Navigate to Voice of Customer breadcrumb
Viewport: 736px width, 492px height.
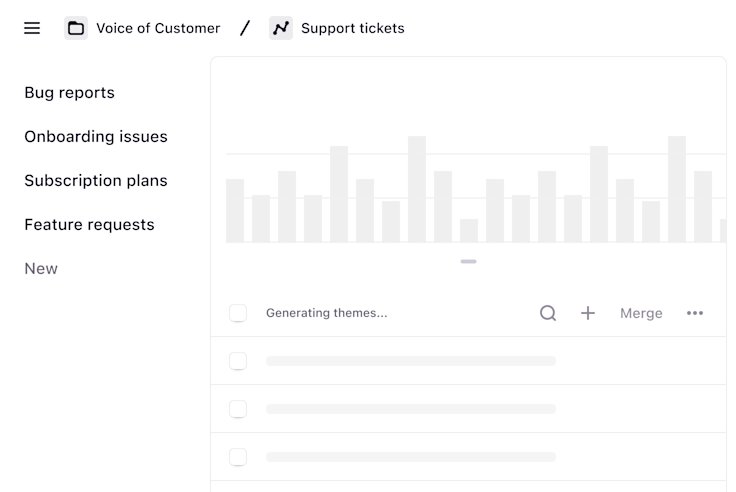158,28
